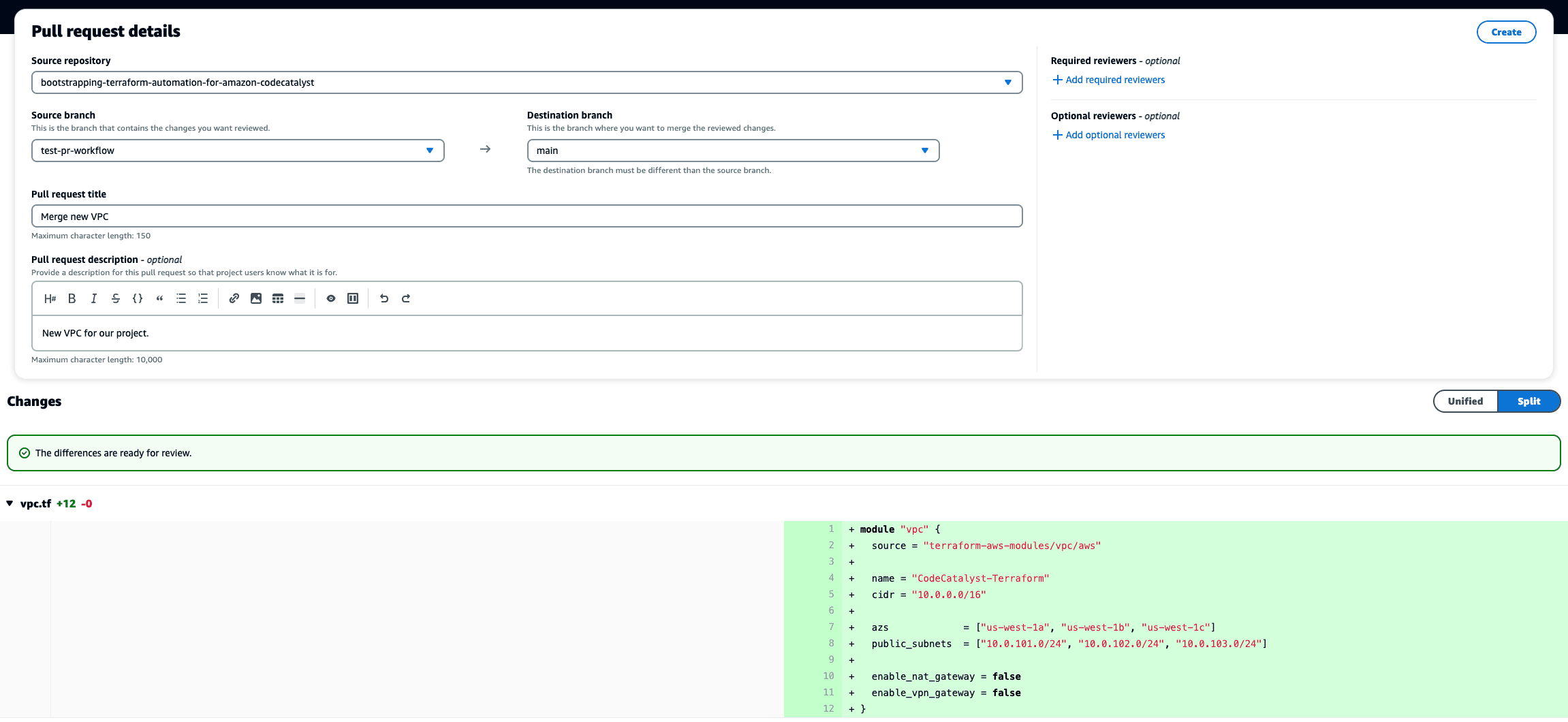Apply strikethrough formatting in description editor
The image size is (1568, 722).
[116, 298]
